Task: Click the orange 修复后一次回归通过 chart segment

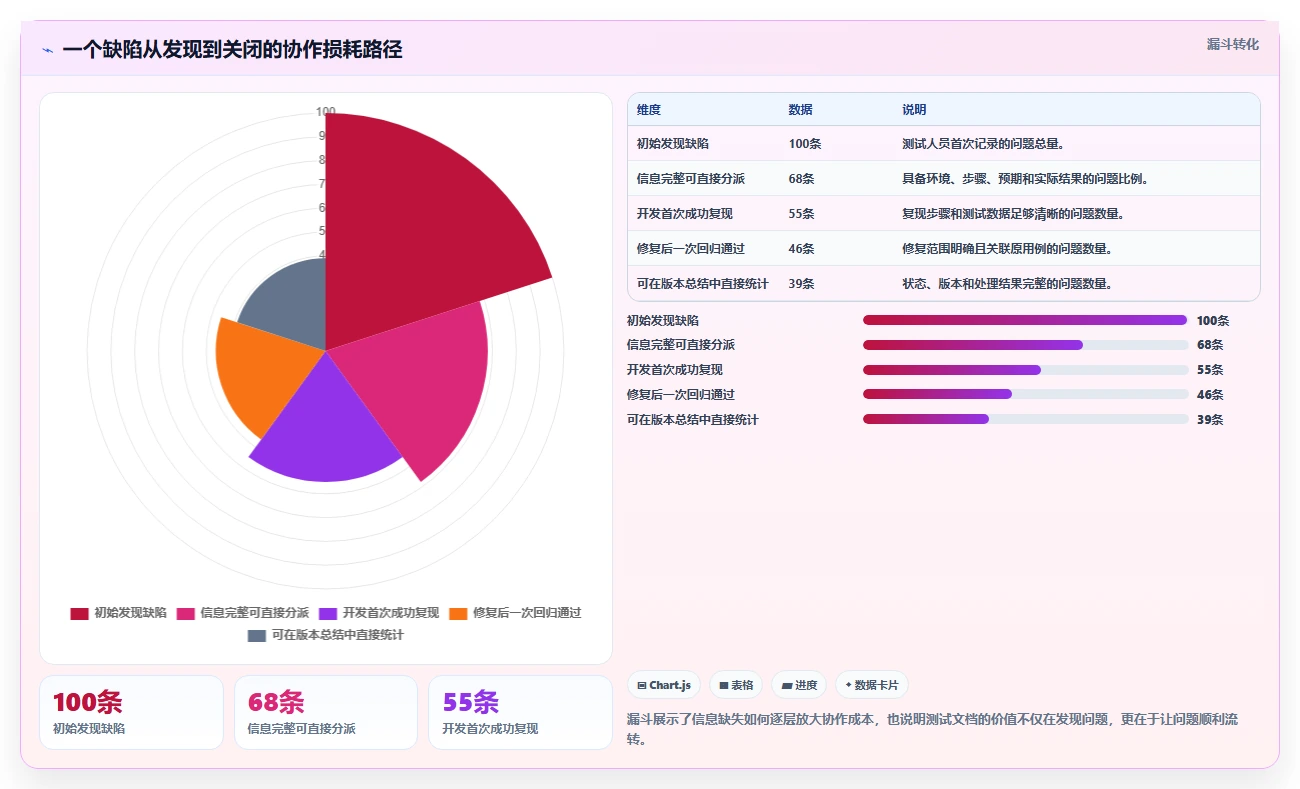Action: click(x=265, y=375)
